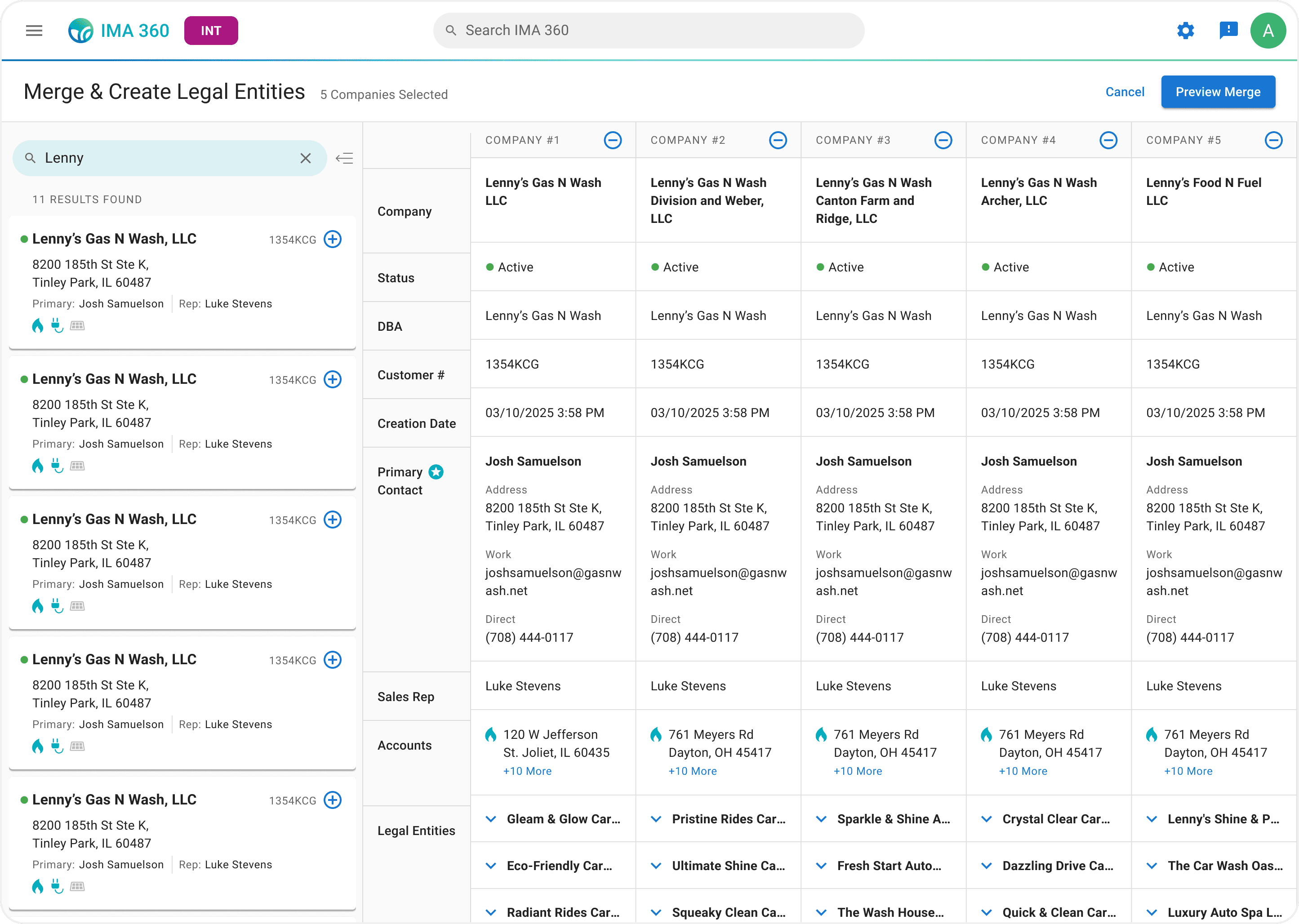This screenshot has height=924, width=1299.
Task: Remove Company #5 from merge
Action: click(x=1273, y=140)
